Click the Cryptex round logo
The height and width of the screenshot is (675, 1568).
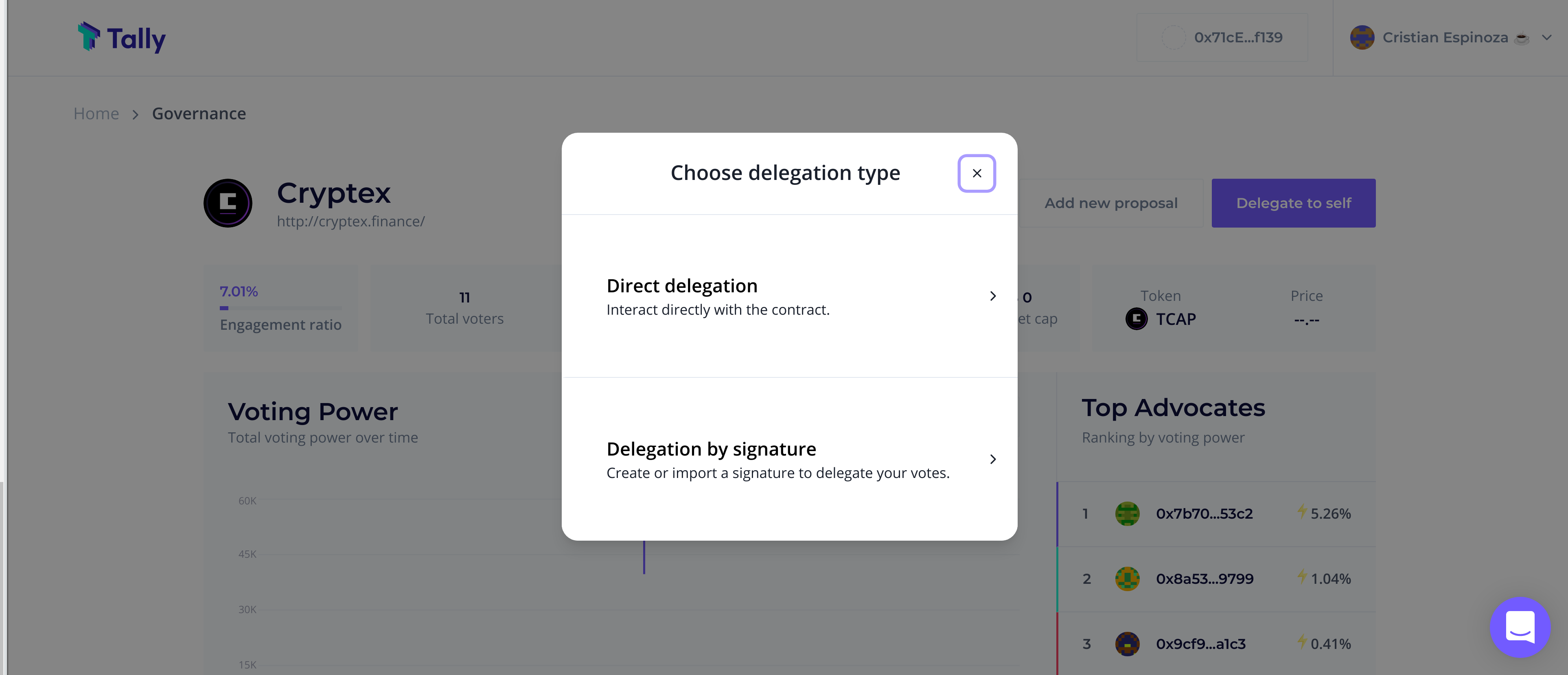228,203
